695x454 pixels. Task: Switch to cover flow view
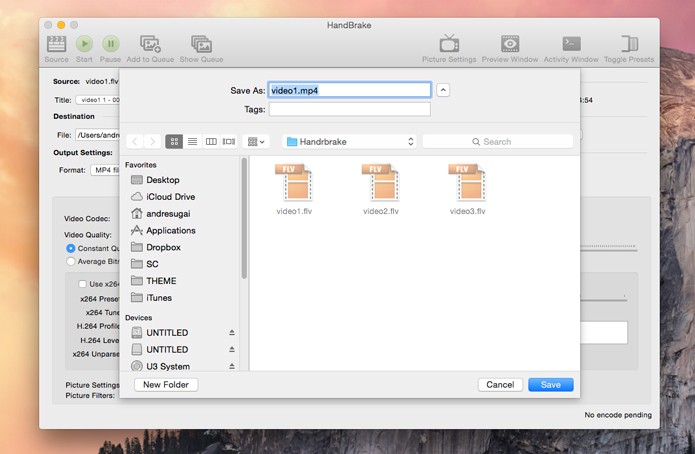click(x=229, y=141)
